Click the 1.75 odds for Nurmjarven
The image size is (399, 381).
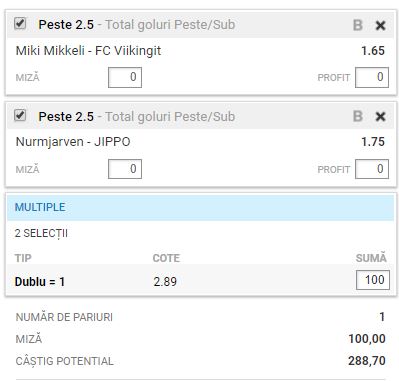pos(373,142)
